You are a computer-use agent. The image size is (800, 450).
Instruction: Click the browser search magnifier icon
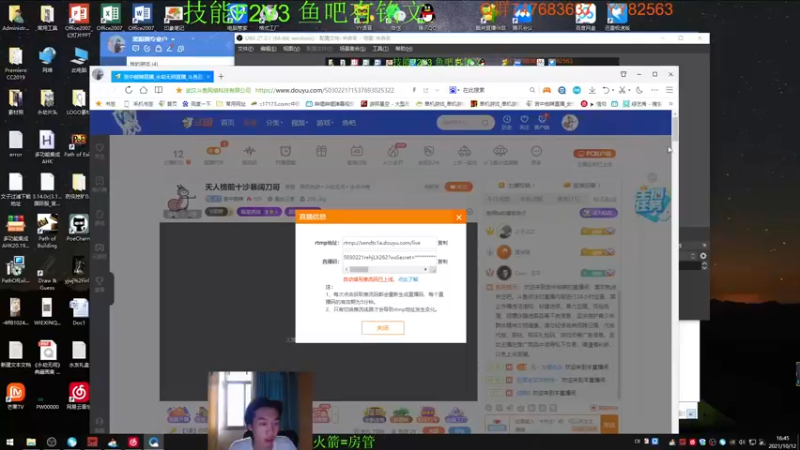[532, 90]
